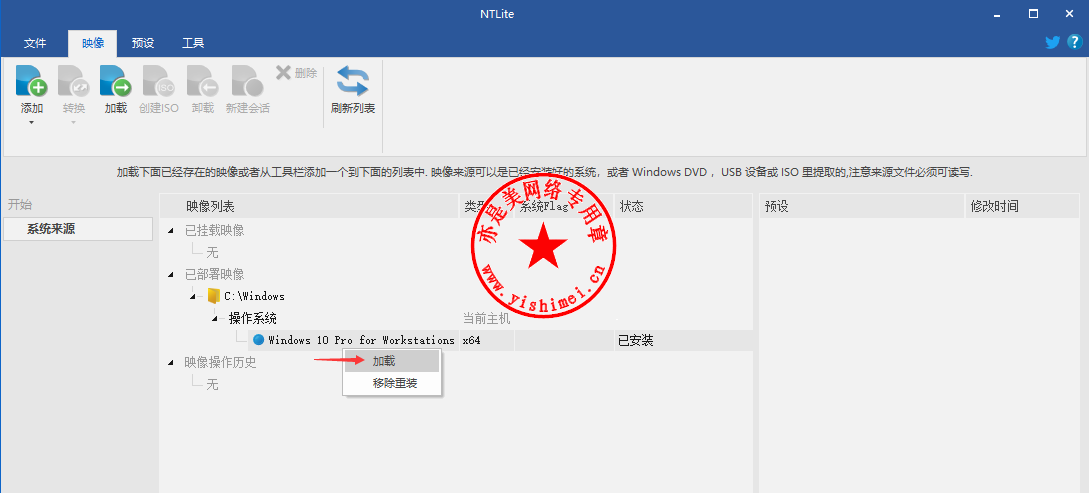The width and height of the screenshot is (1089, 493).
Task: Choose 移除重装 in the context menu
Action: point(392,383)
